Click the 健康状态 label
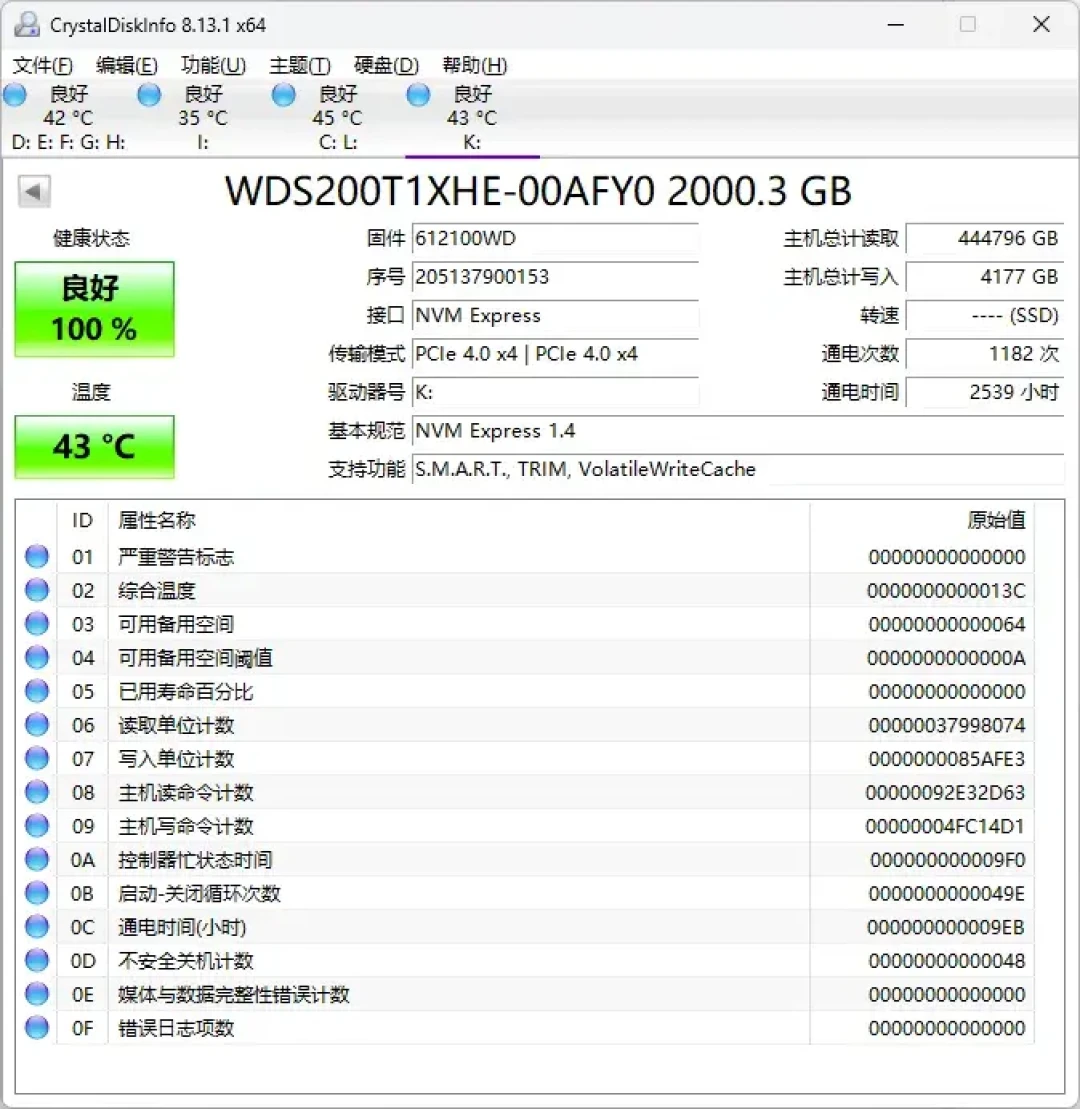 [91, 238]
